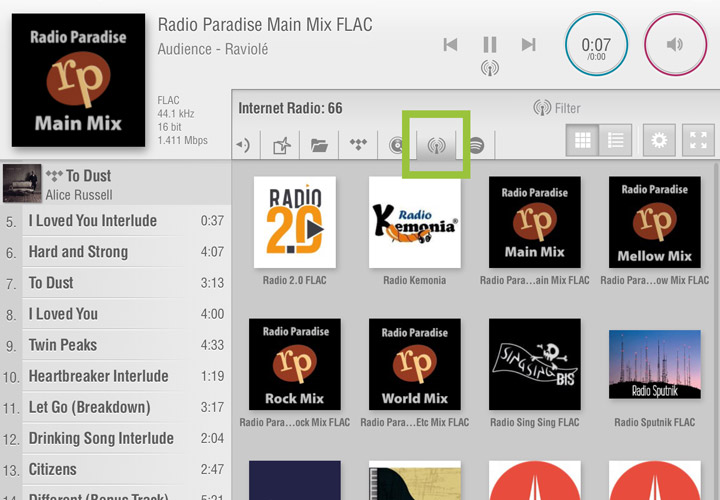The image size is (720, 500).
Task: Pause the current playback
Action: pyautogui.click(x=490, y=44)
